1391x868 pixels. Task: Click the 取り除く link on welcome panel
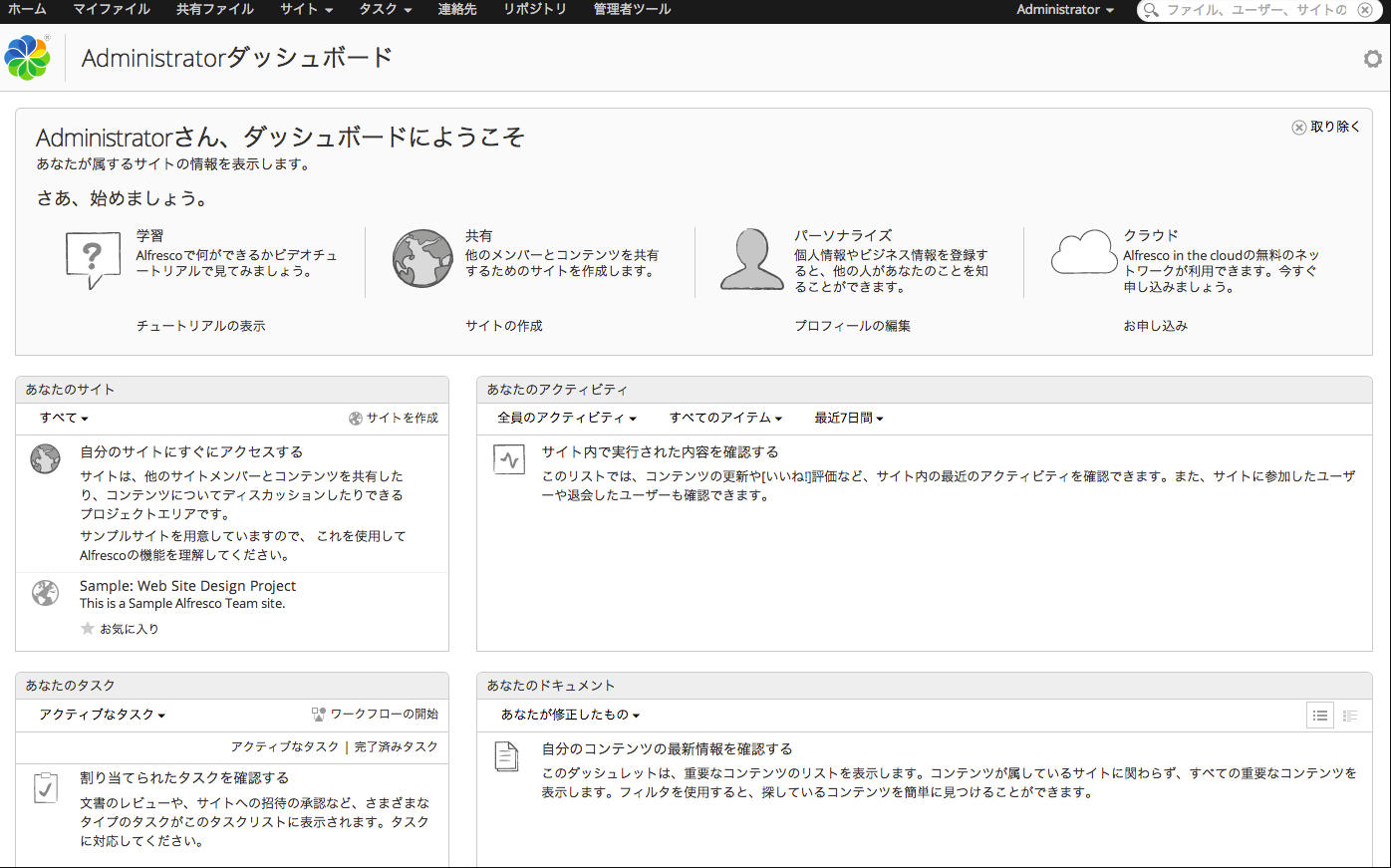1335,128
